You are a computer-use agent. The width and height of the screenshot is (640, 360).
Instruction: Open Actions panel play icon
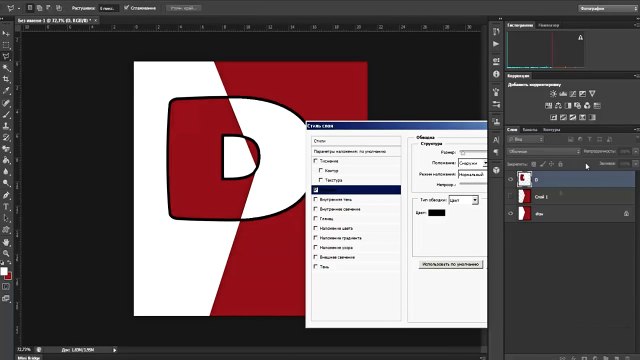[x=496, y=44]
